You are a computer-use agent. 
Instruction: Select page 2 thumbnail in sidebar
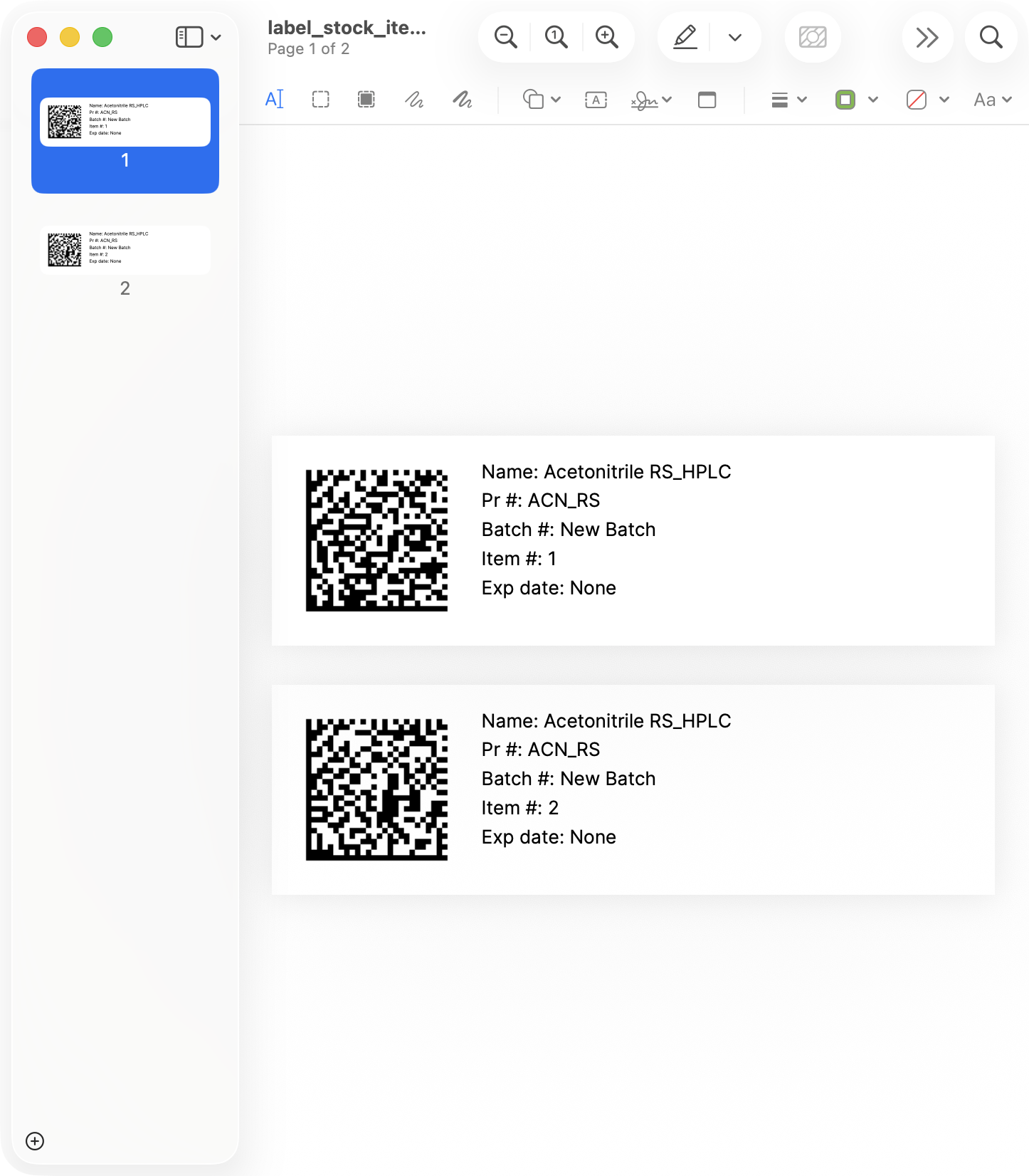(125, 251)
